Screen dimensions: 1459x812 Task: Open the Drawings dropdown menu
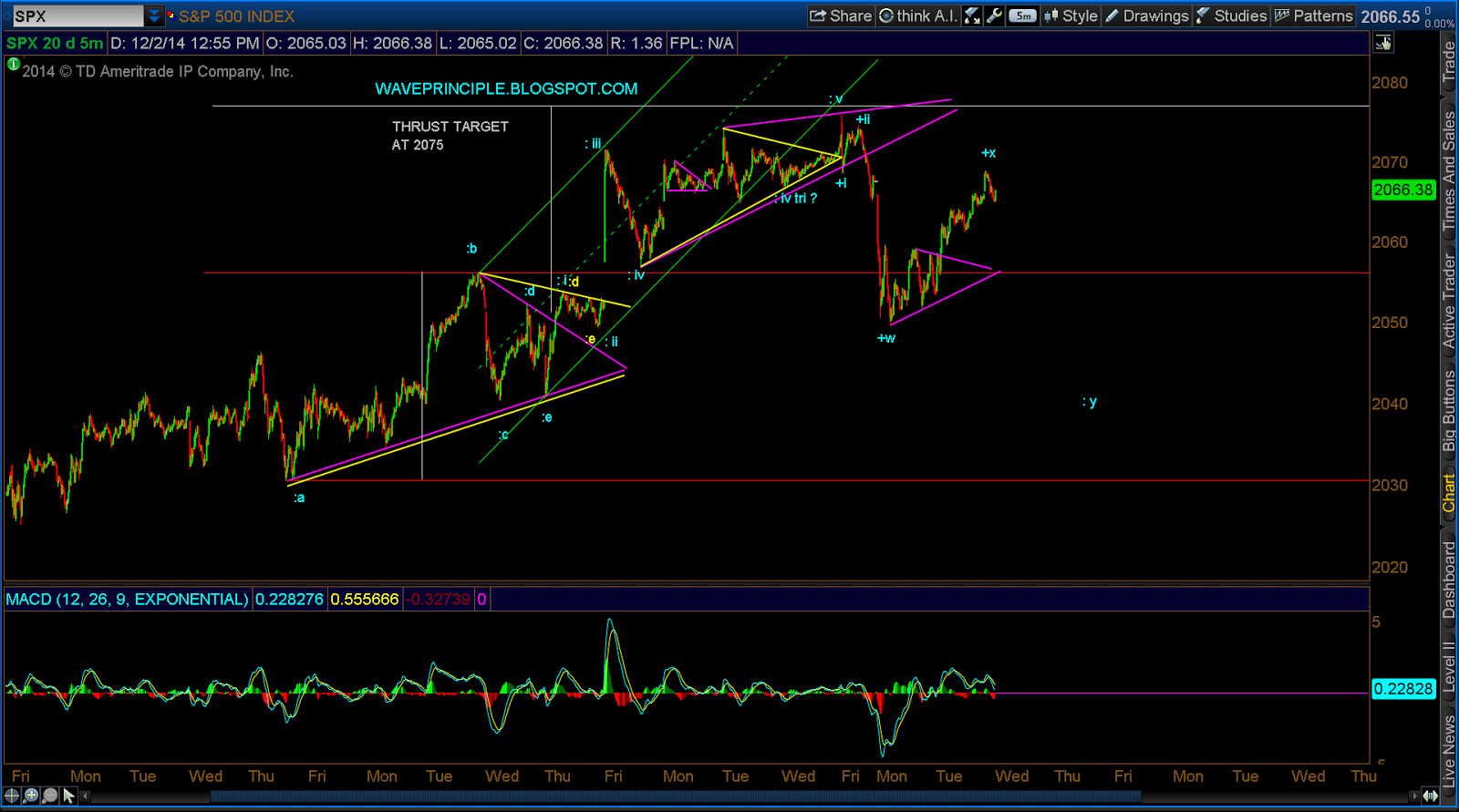point(1147,15)
